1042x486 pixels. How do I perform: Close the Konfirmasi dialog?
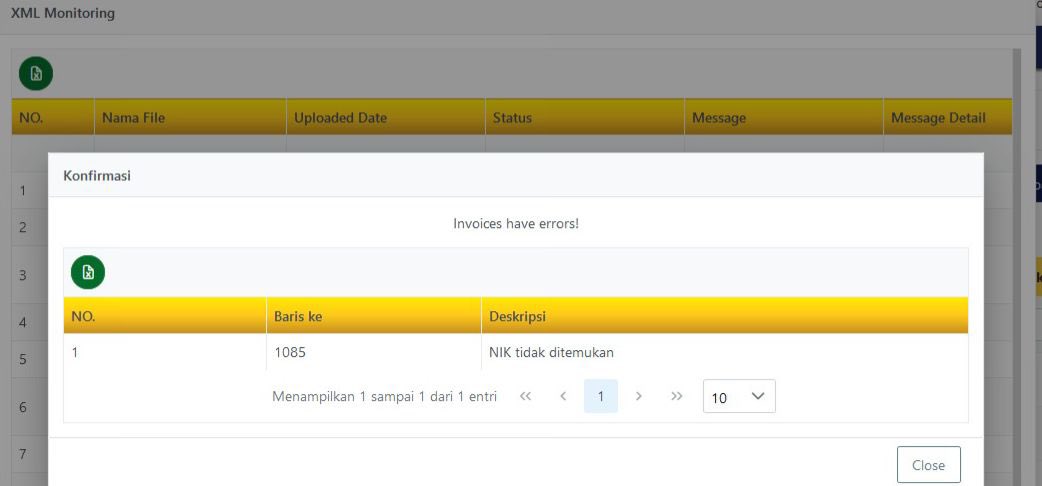point(928,465)
